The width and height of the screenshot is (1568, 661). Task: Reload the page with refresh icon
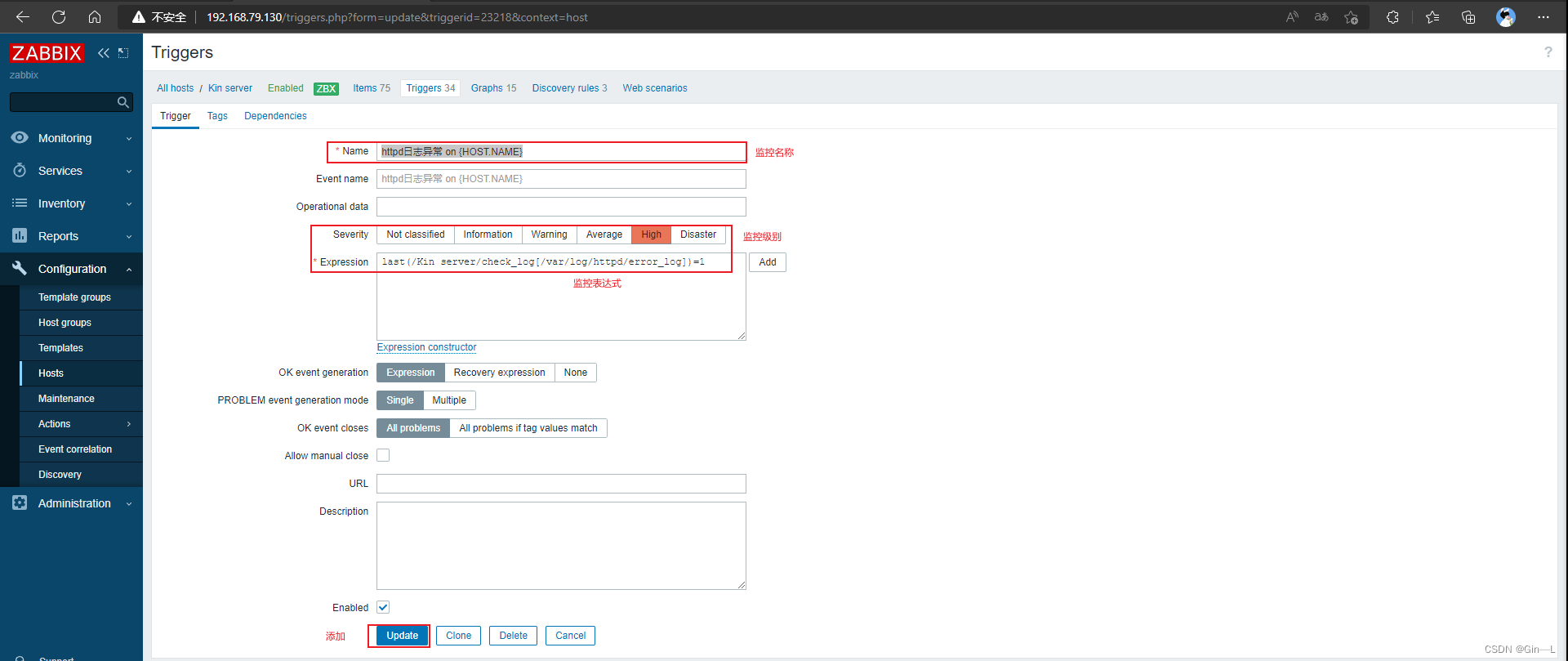pyautogui.click(x=59, y=17)
